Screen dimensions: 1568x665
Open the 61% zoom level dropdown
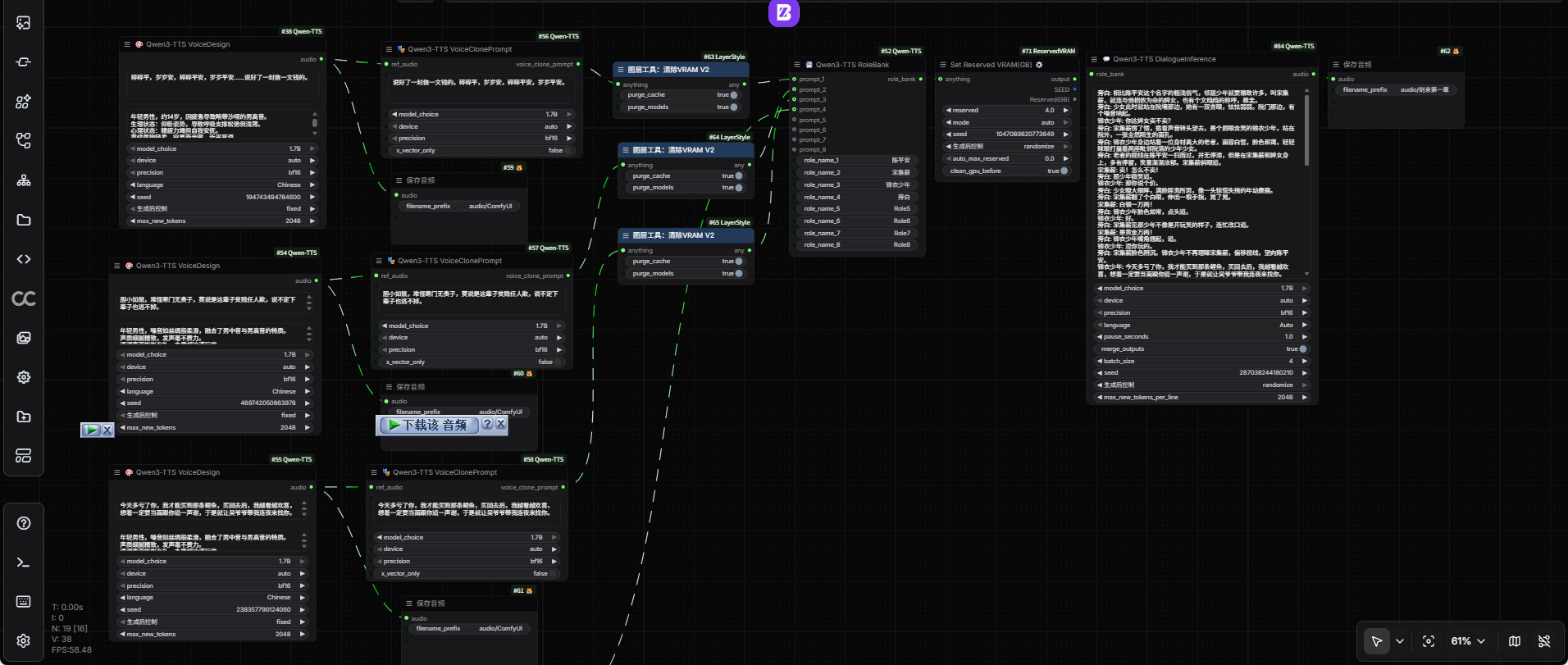(x=1468, y=641)
